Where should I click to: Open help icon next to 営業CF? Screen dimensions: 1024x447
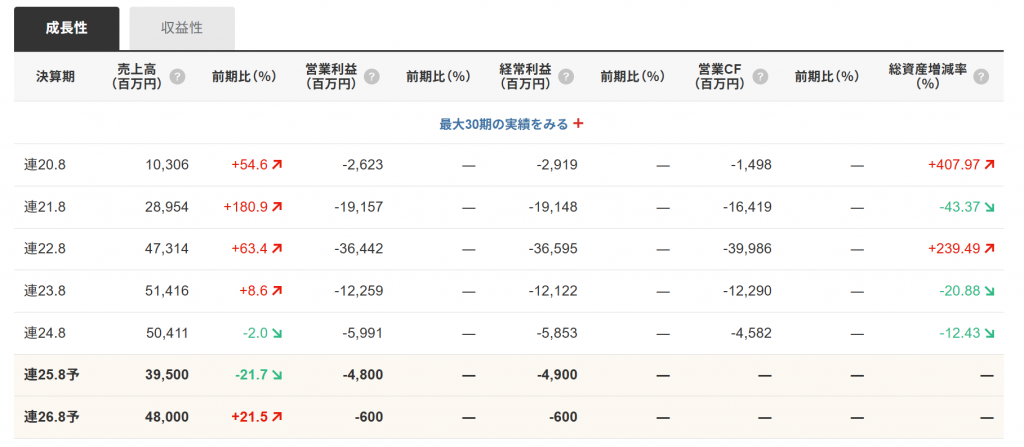click(x=760, y=76)
